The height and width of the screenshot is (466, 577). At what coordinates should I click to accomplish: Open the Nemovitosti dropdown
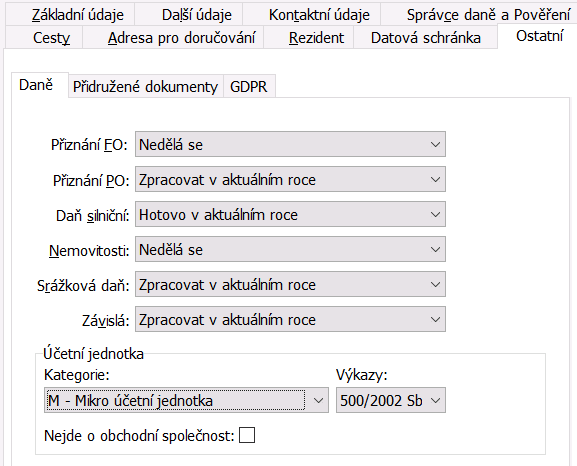tap(290, 249)
